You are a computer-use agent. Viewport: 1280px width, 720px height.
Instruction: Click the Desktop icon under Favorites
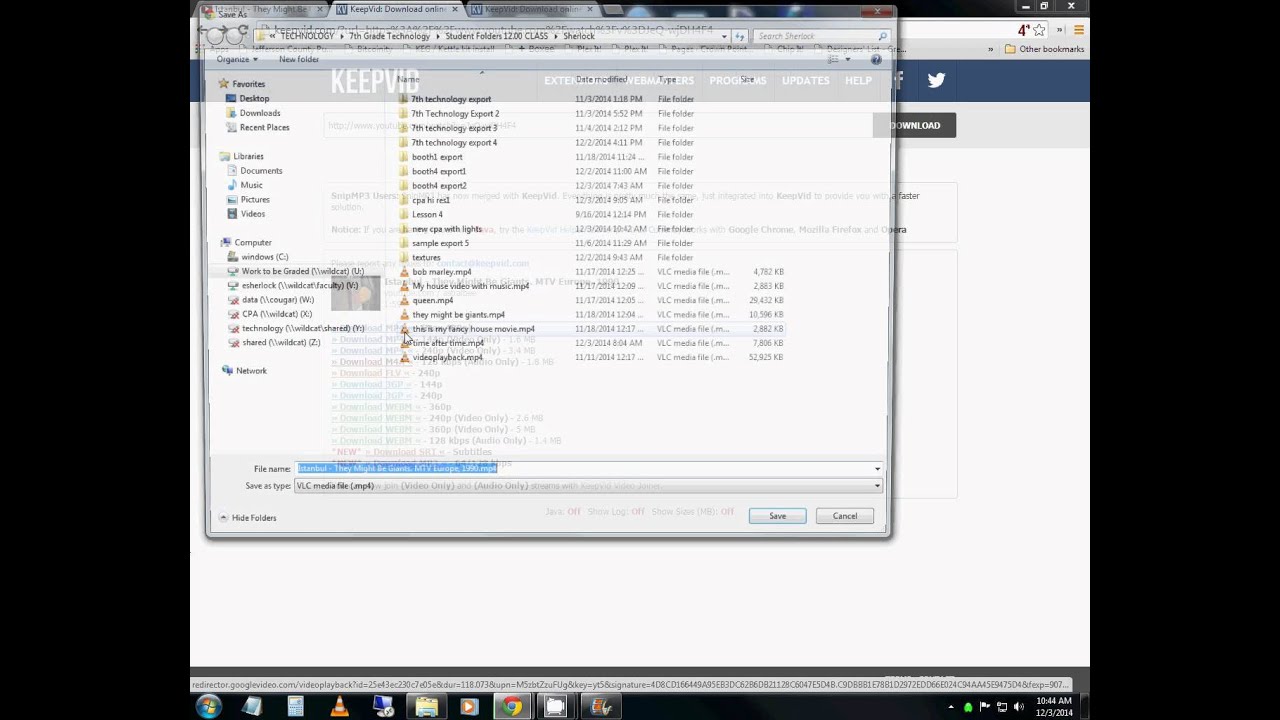232,99
